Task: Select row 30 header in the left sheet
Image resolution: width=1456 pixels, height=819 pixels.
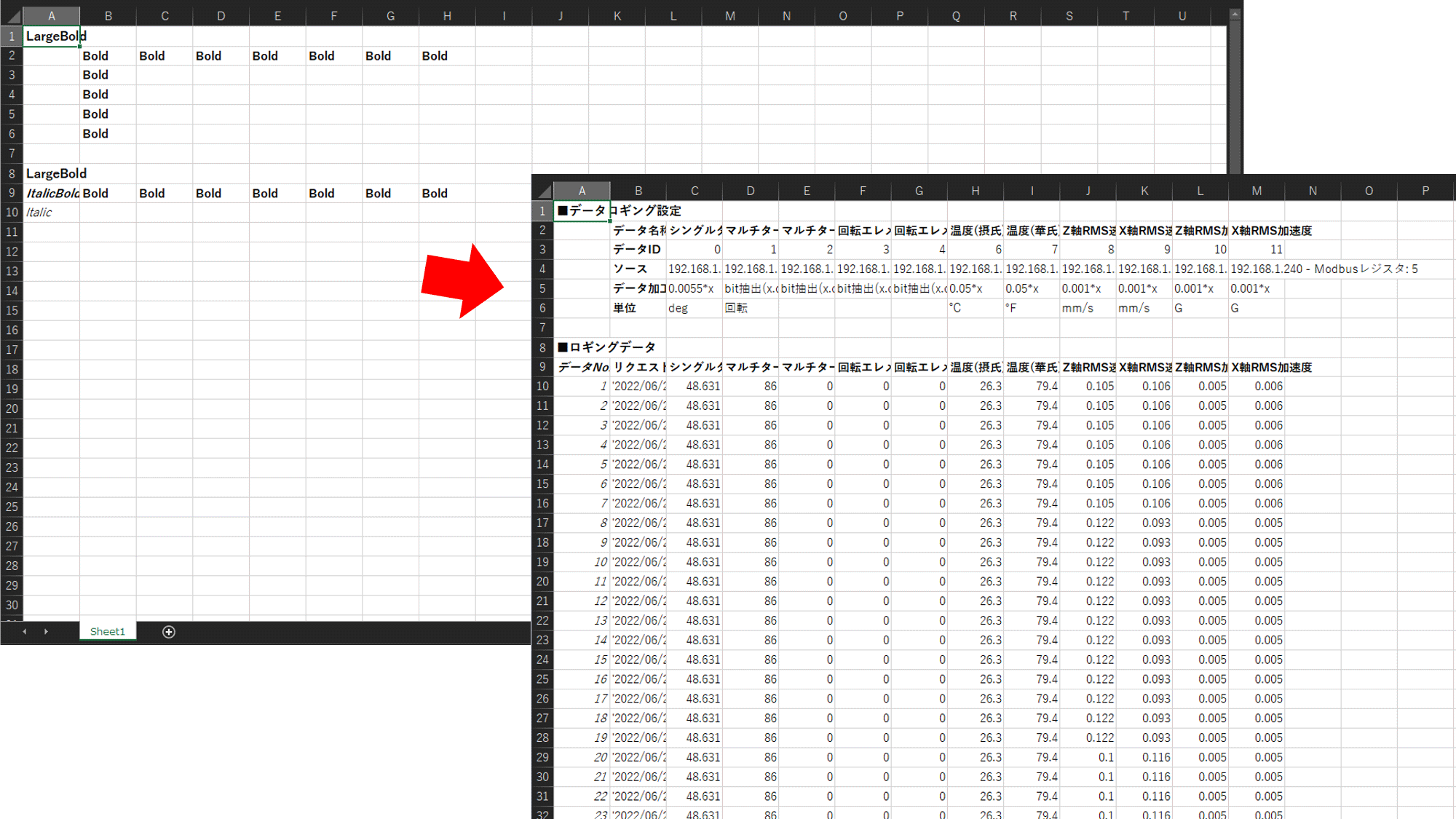Action: [12, 605]
